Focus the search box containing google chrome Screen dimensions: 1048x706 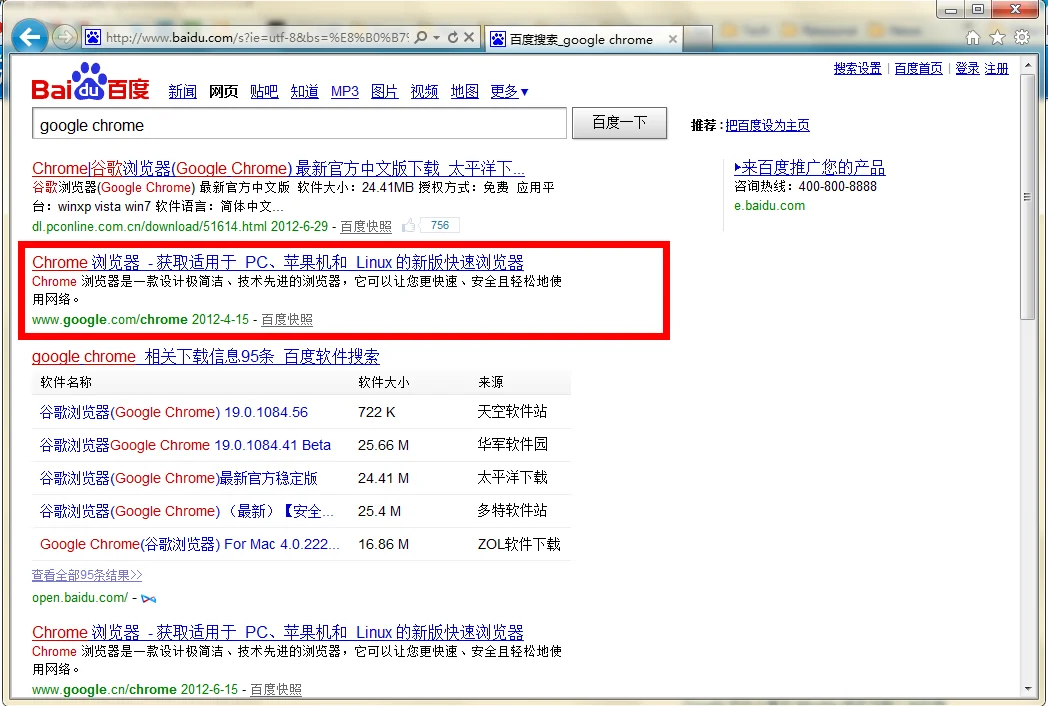pyautogui.click(x=299, y=124)
